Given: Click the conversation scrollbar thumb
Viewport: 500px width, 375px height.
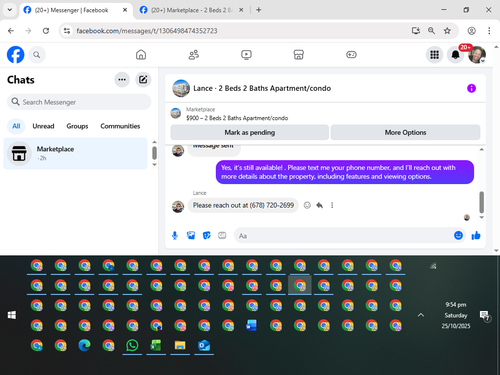Looking at the screenshot, I should (481, 202).
